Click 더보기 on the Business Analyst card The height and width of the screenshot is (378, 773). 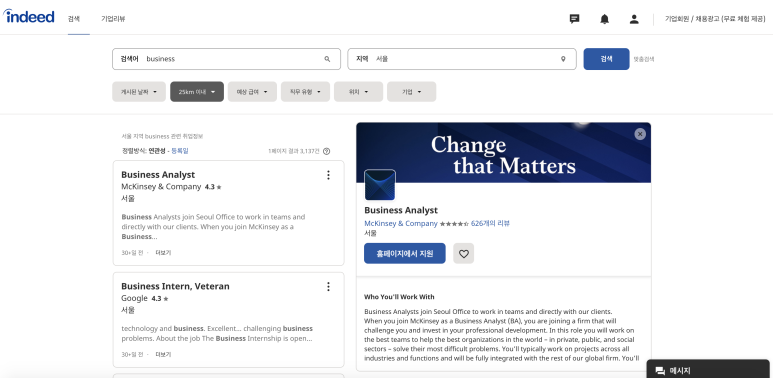pyautogui.click(x=163, y=253)
